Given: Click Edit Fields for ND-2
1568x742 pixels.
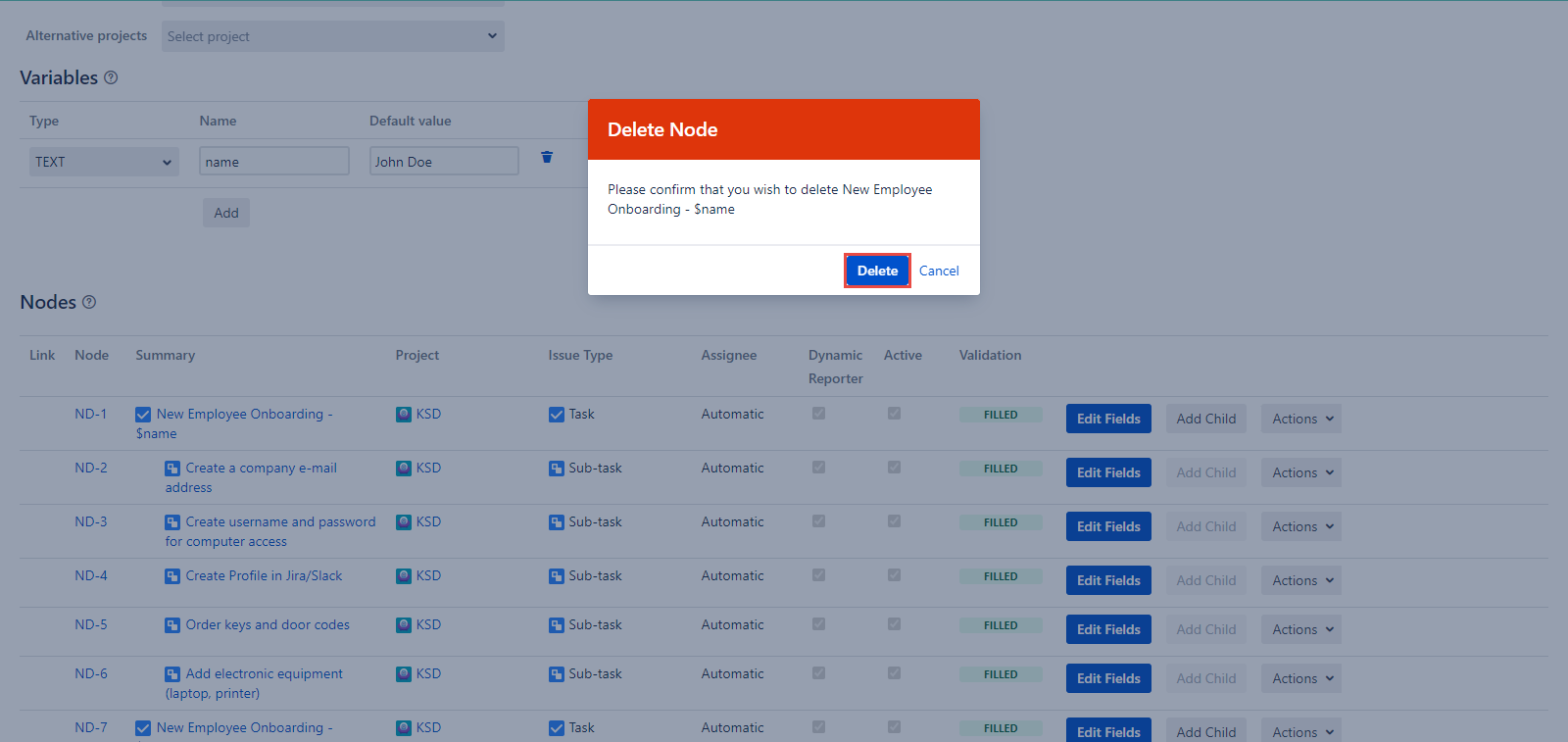Looking at the screenshot, I should 1108,472.
